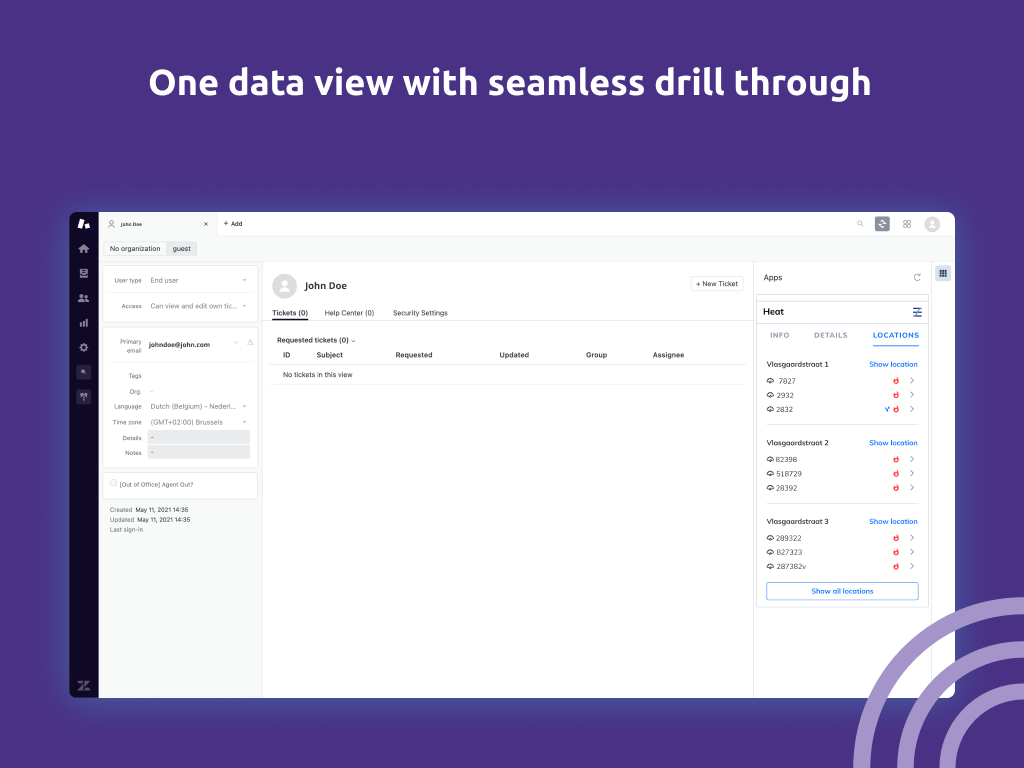Click Show location for Vlasgaardstraat 2
The height and width of the screenshot is (768, 1024).
[x=893, y=443]
